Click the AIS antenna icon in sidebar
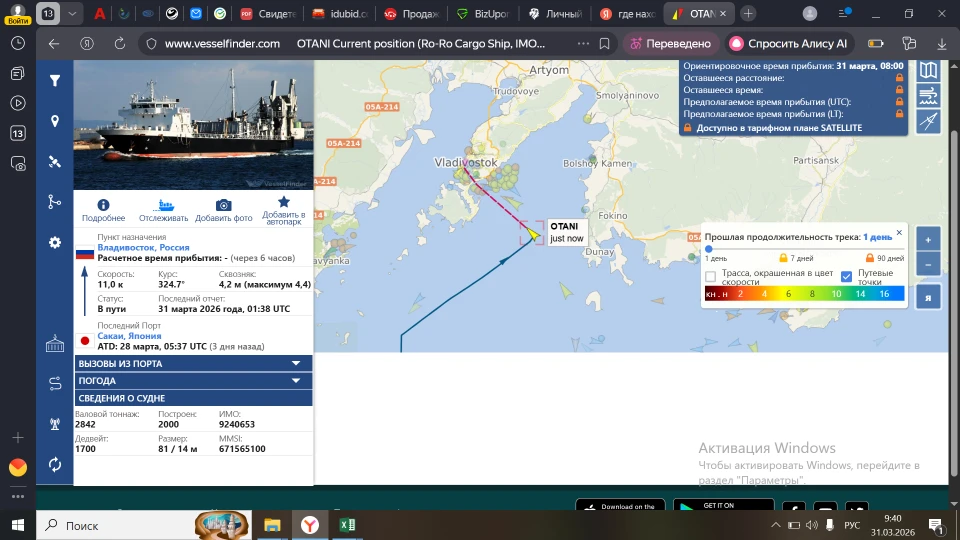This screenshot has width=960, height=540. click(54, 424)
